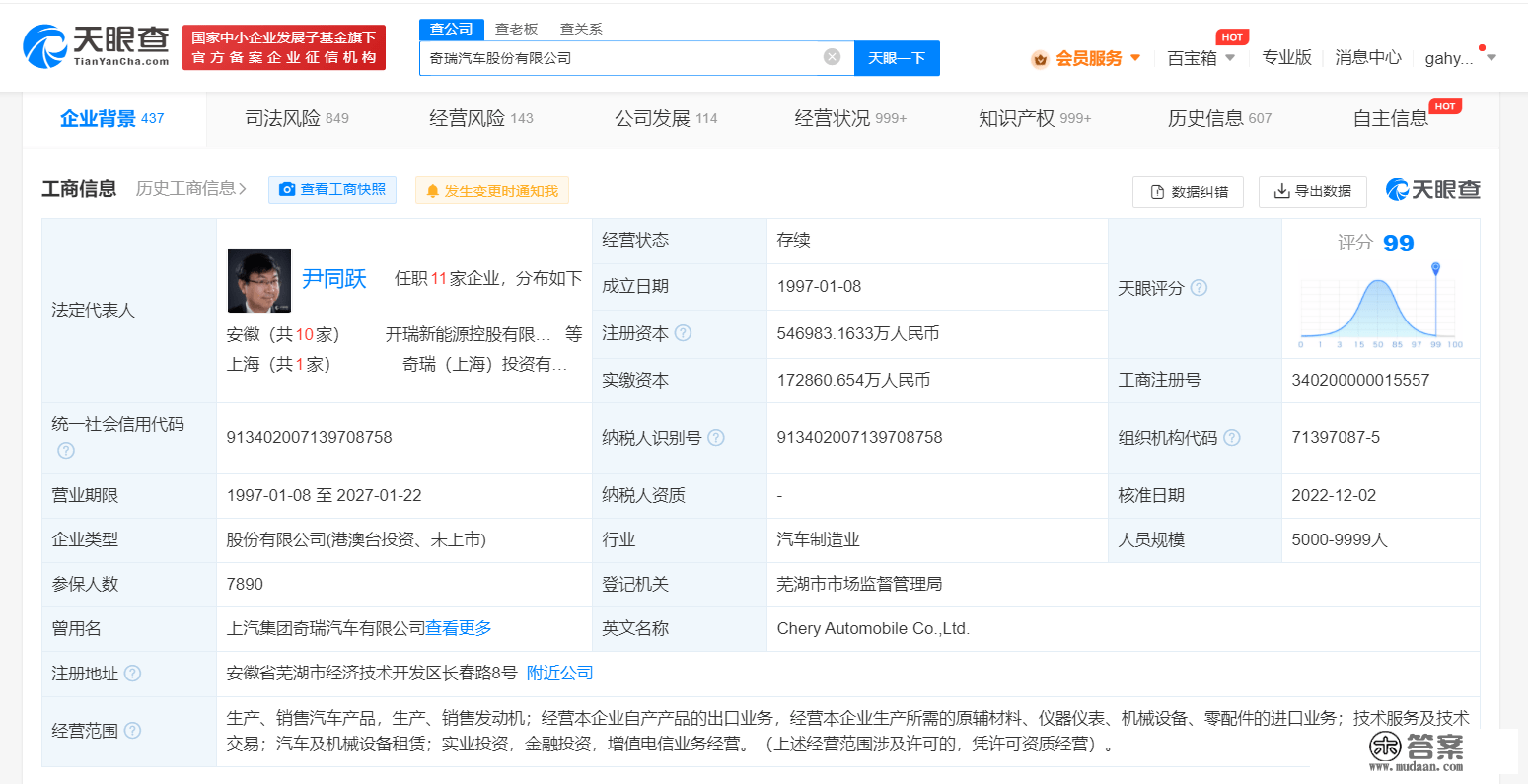
Task: Open 专业版 link
Action: pos(1286,57)
